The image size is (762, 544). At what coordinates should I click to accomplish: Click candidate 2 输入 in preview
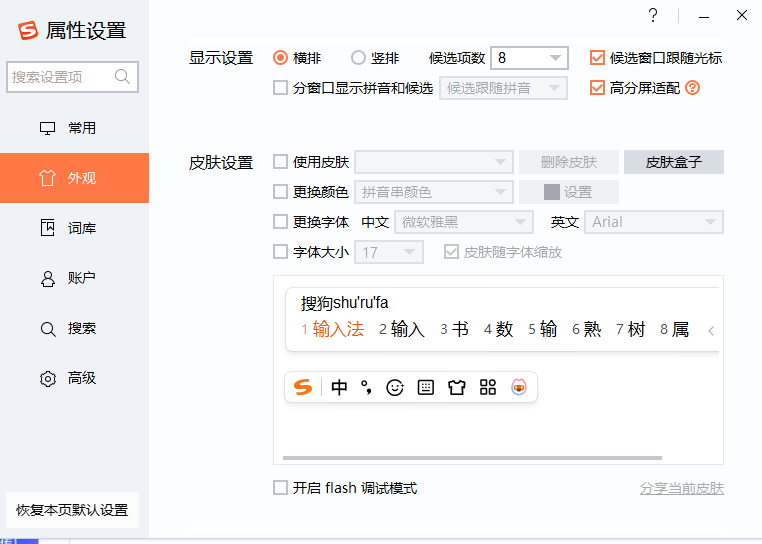pyautogui.click(x=401, y=329)
